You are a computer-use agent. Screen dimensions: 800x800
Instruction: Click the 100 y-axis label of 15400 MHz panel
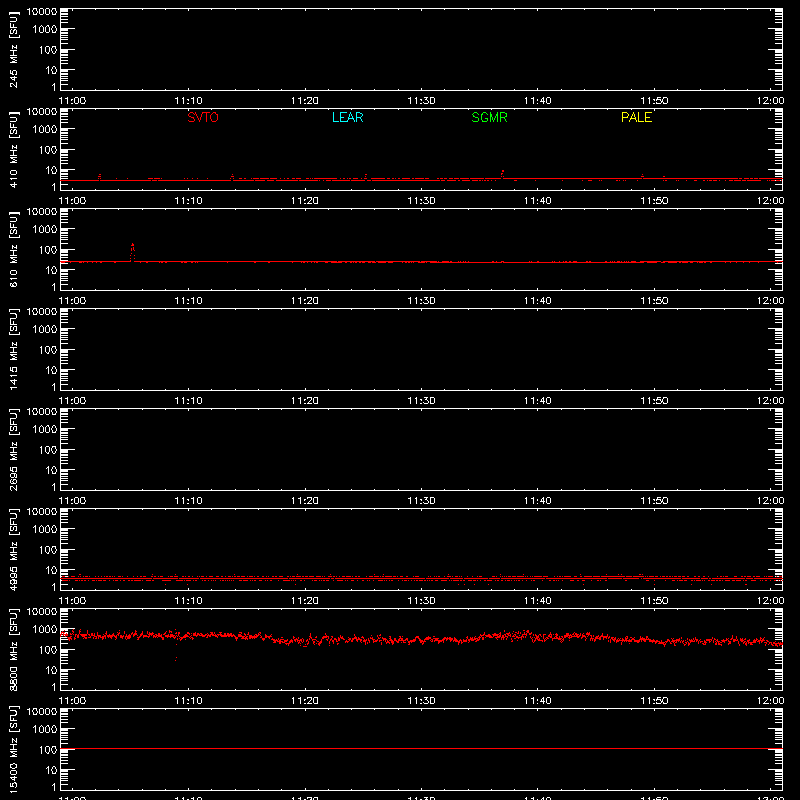(x=47, y=750)
